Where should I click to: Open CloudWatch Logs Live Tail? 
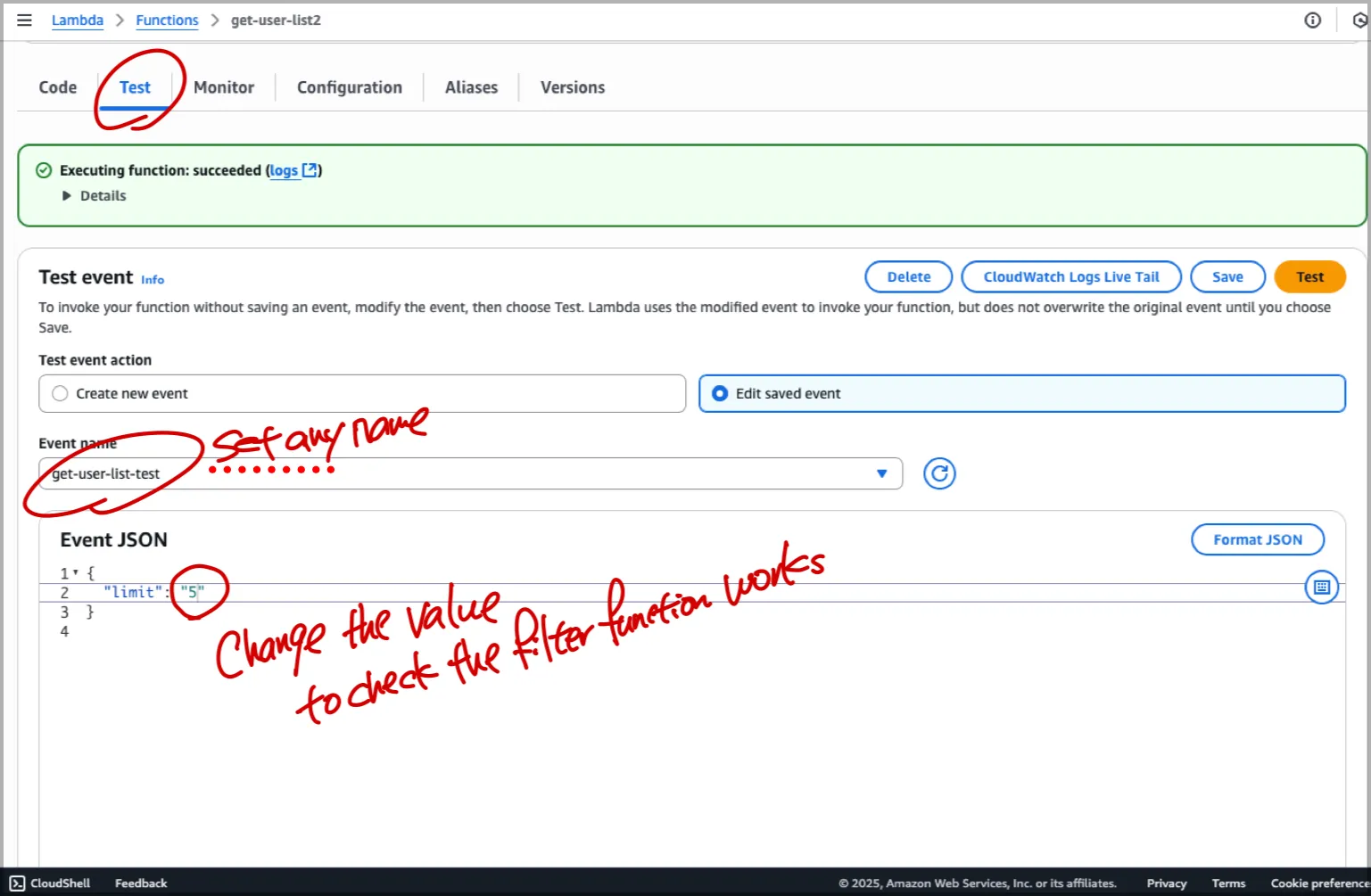(1070, 276)
